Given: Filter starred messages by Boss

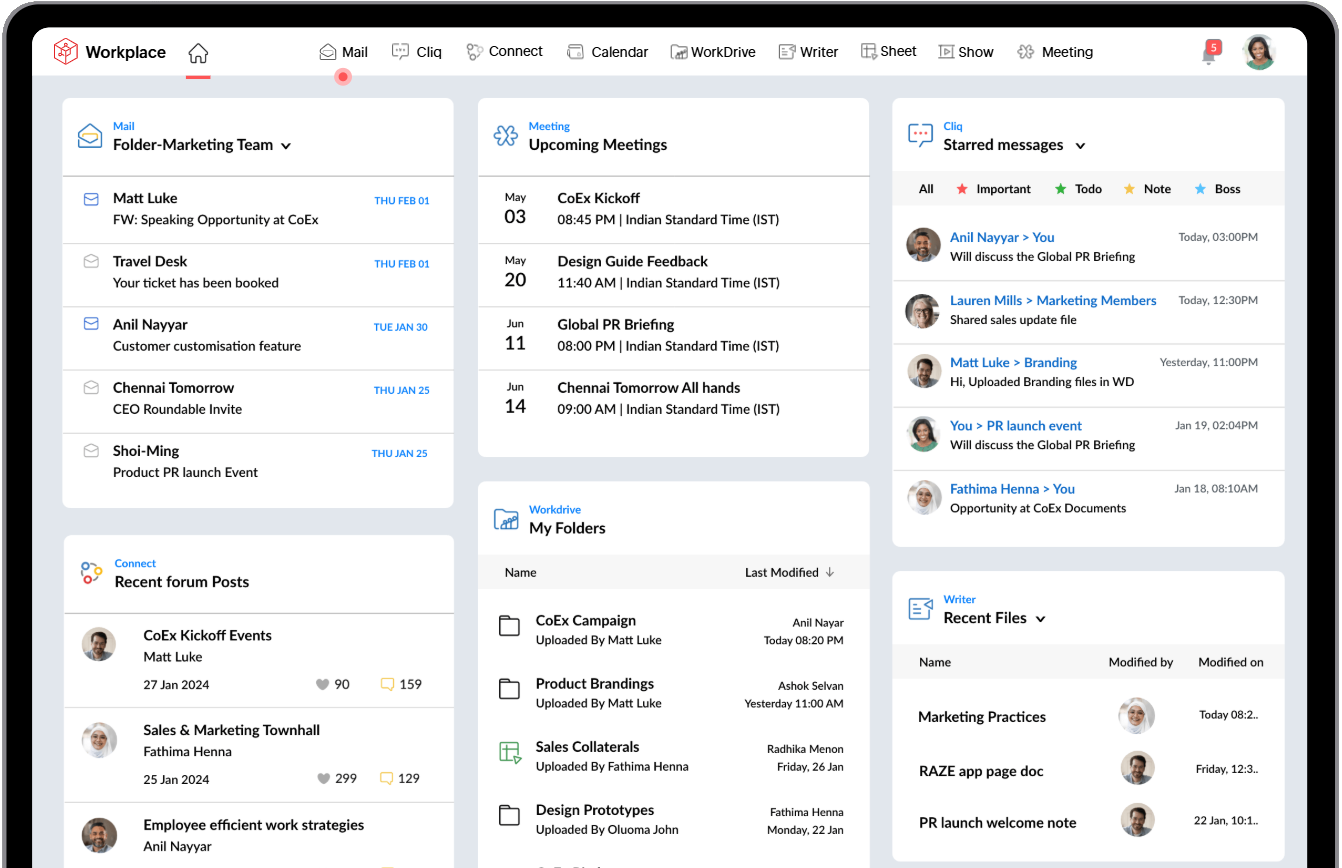Looking at the screenshot, I should pos(1217,189).
